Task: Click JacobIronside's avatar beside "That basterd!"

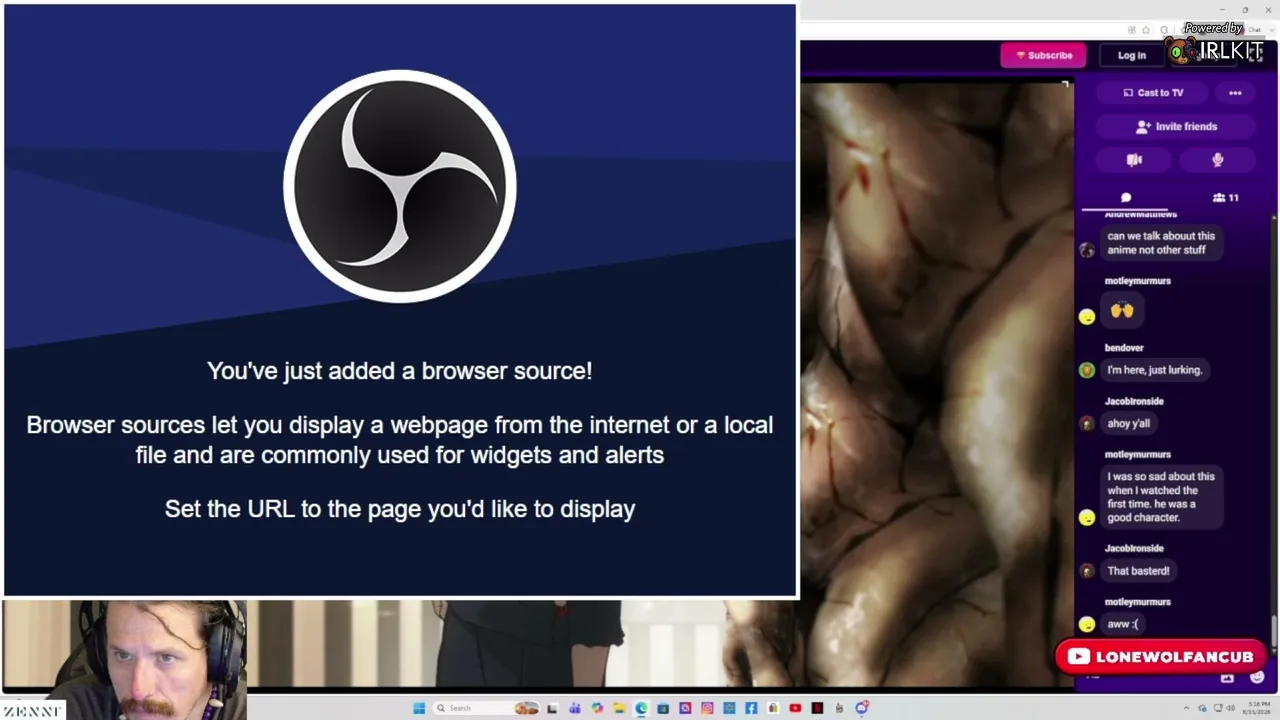Action: [x=1087, y=571]
